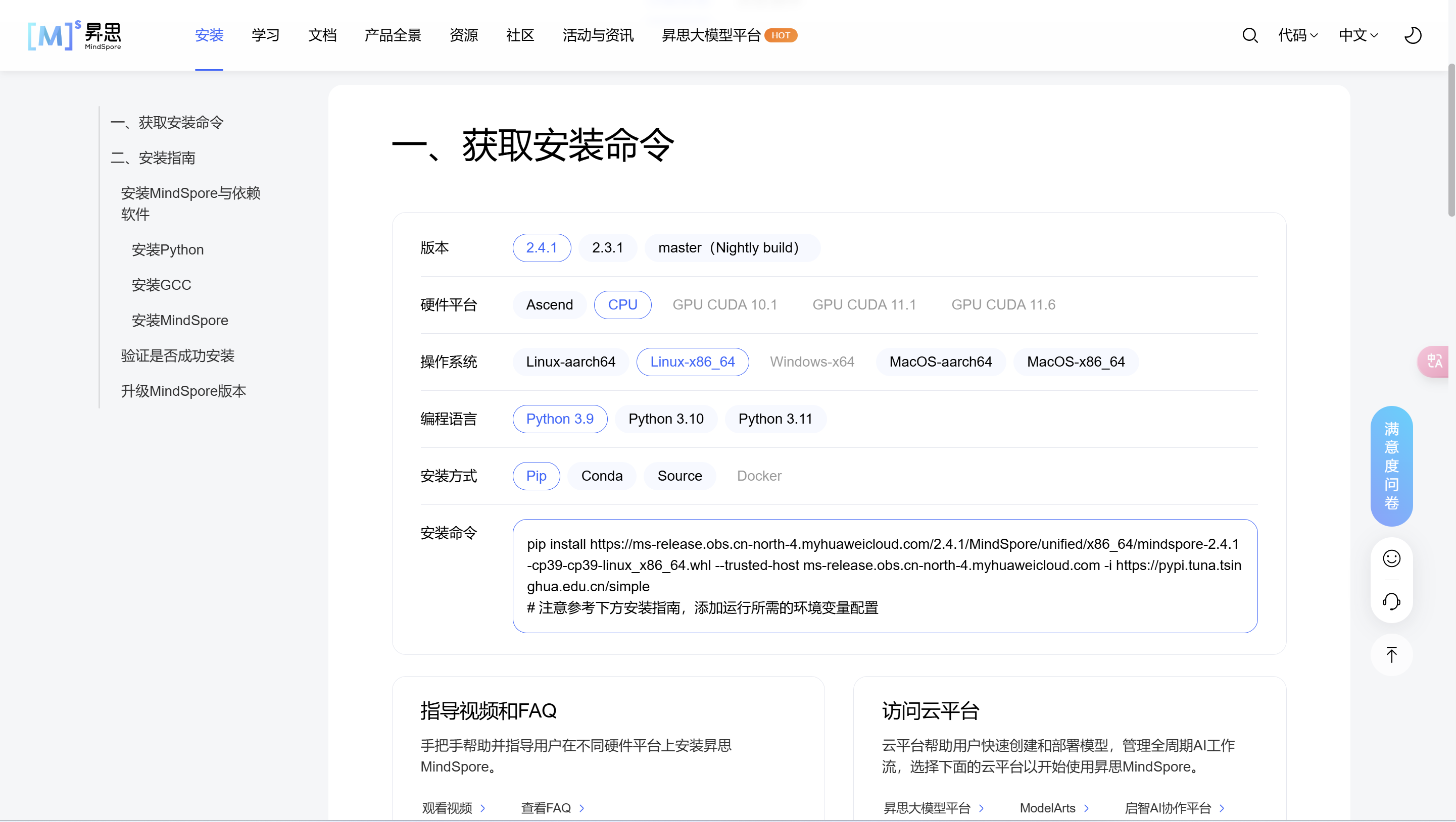The width and height of the screenshot is (1456, 822).
Task: Open the 满意度问卷 survey button
Action: point(1391,466)
